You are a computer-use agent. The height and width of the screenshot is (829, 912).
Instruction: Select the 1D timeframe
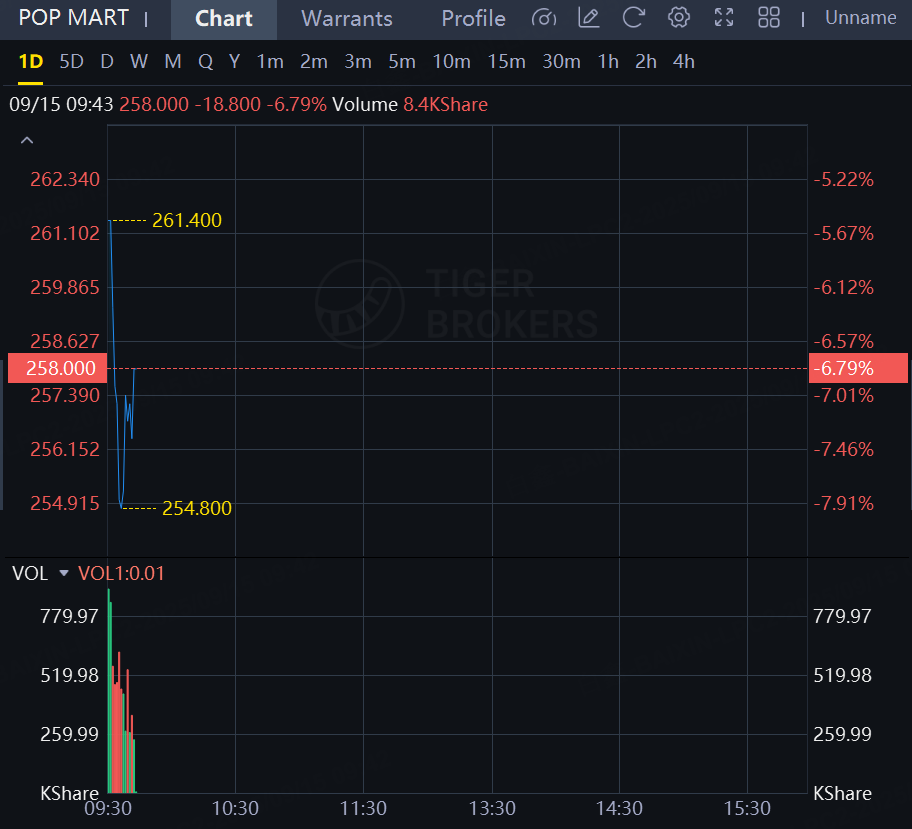pos(31,62)
